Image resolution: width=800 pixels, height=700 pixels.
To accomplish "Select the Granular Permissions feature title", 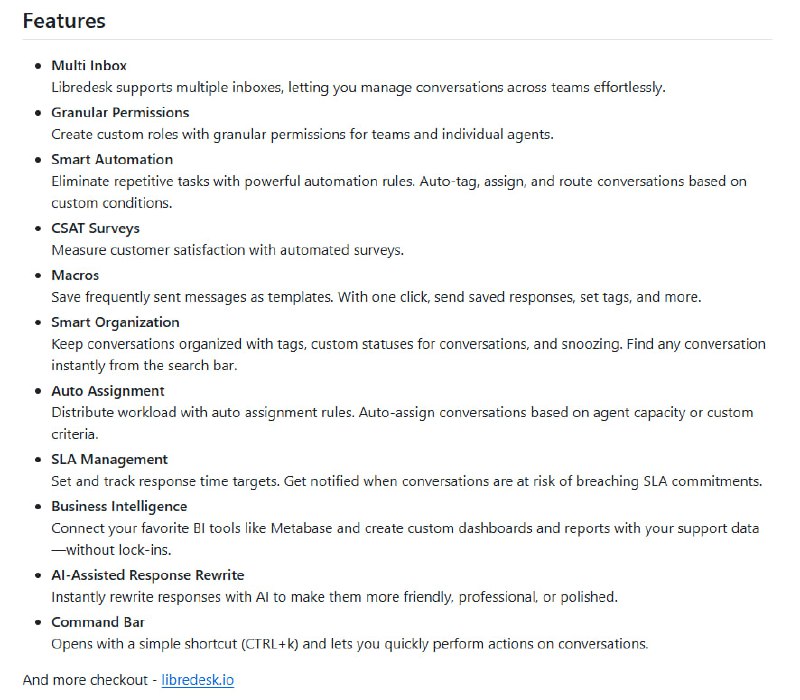I will [x=120, y=112].
